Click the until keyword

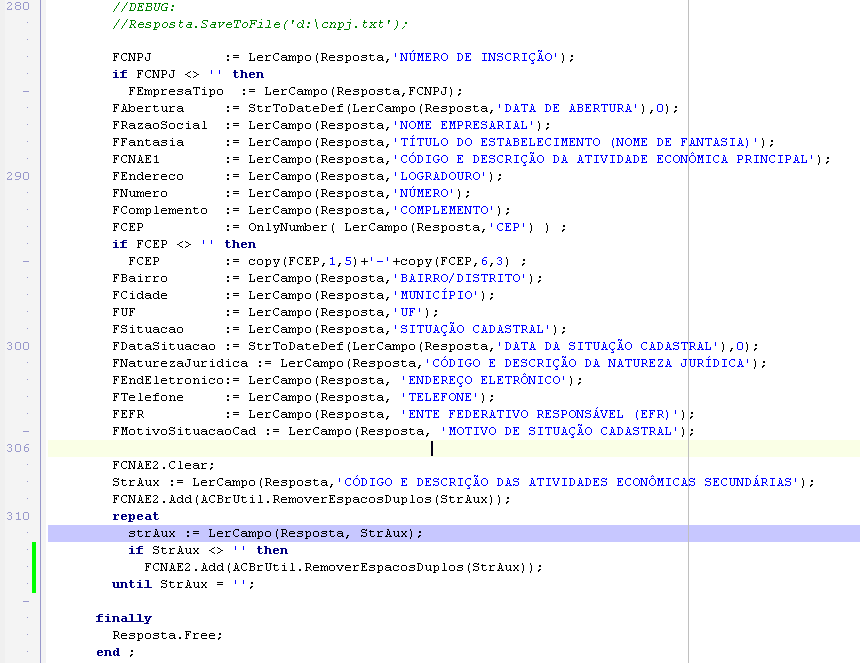132,584
